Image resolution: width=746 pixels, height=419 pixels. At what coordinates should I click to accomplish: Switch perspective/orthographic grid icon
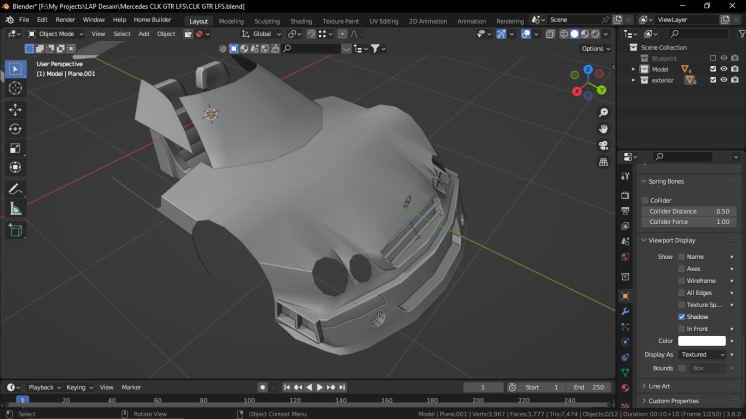tap(603, 162)
